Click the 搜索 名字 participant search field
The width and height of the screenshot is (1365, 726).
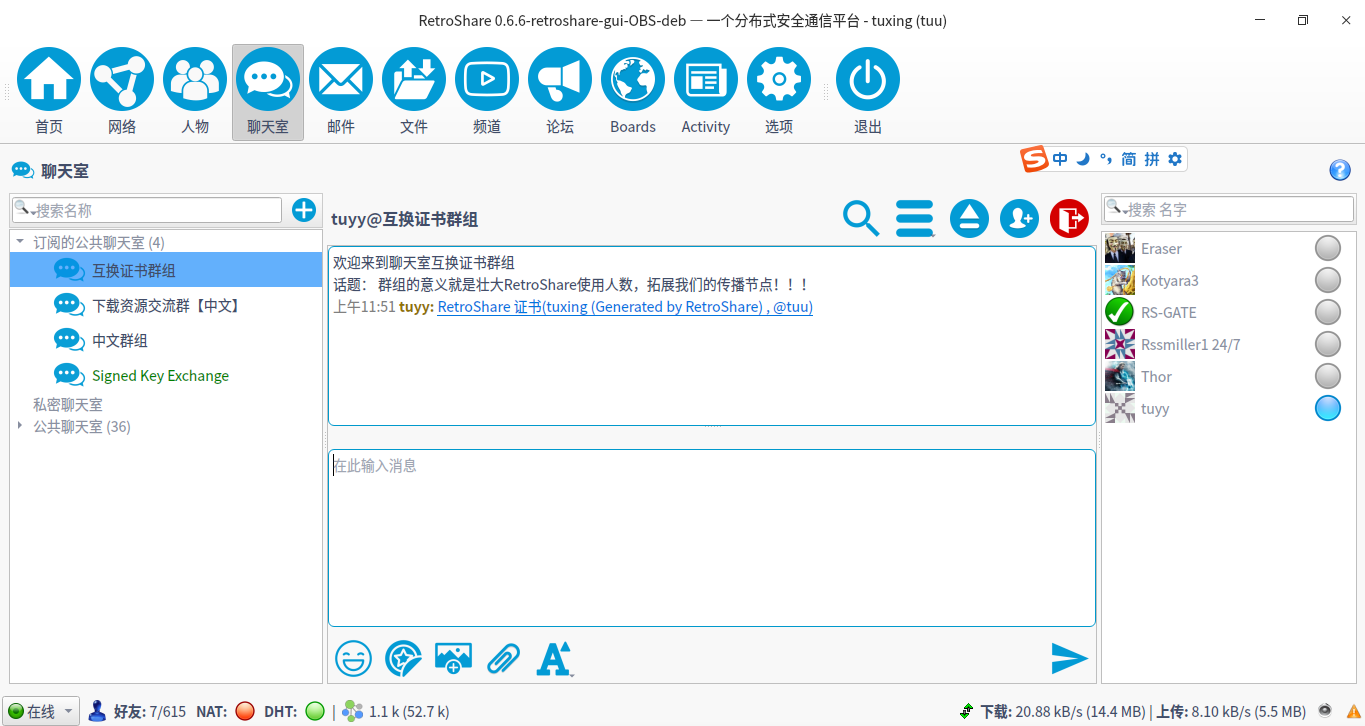(x=1229, y=209)
